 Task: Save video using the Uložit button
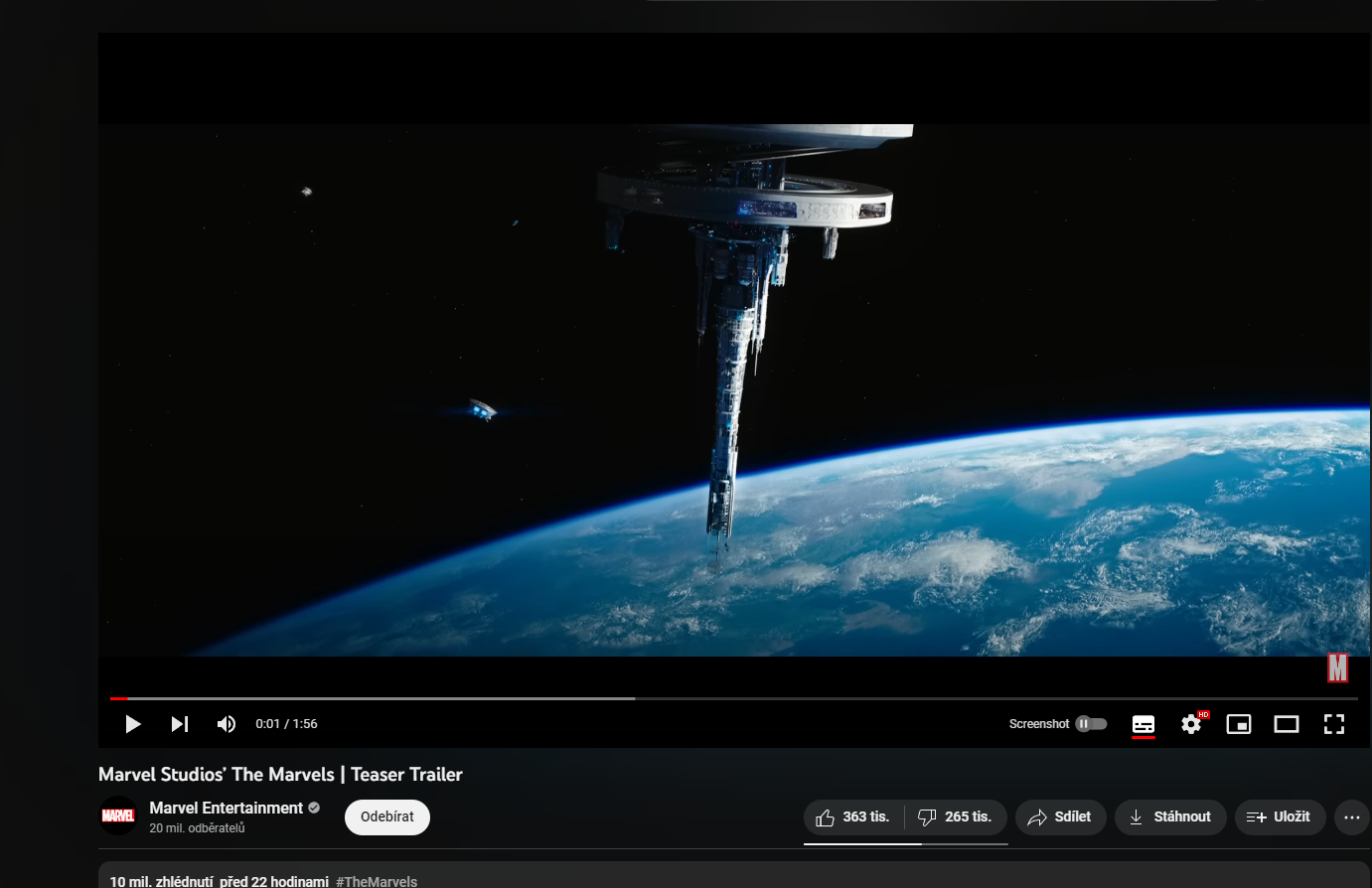coord(1280,817)
